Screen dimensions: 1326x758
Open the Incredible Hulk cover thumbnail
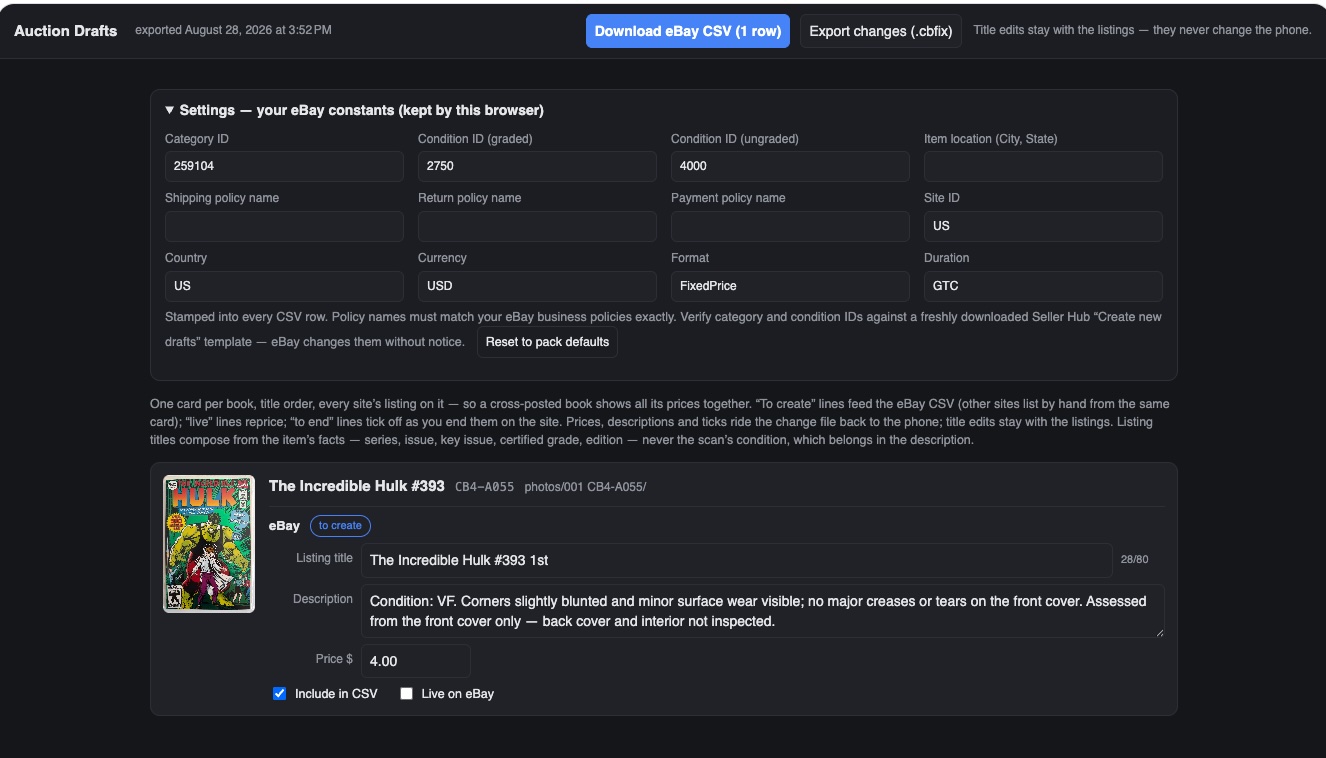(x=209, y=543)
